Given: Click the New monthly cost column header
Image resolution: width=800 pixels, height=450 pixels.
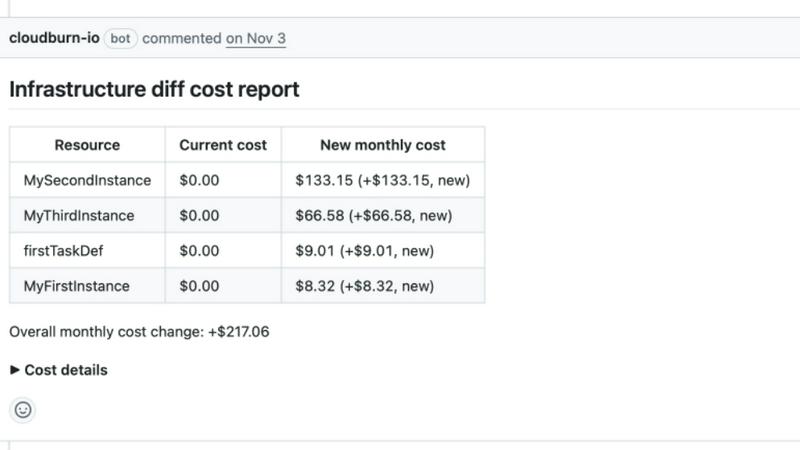Looking at the screenshot, I should [383, 145].
